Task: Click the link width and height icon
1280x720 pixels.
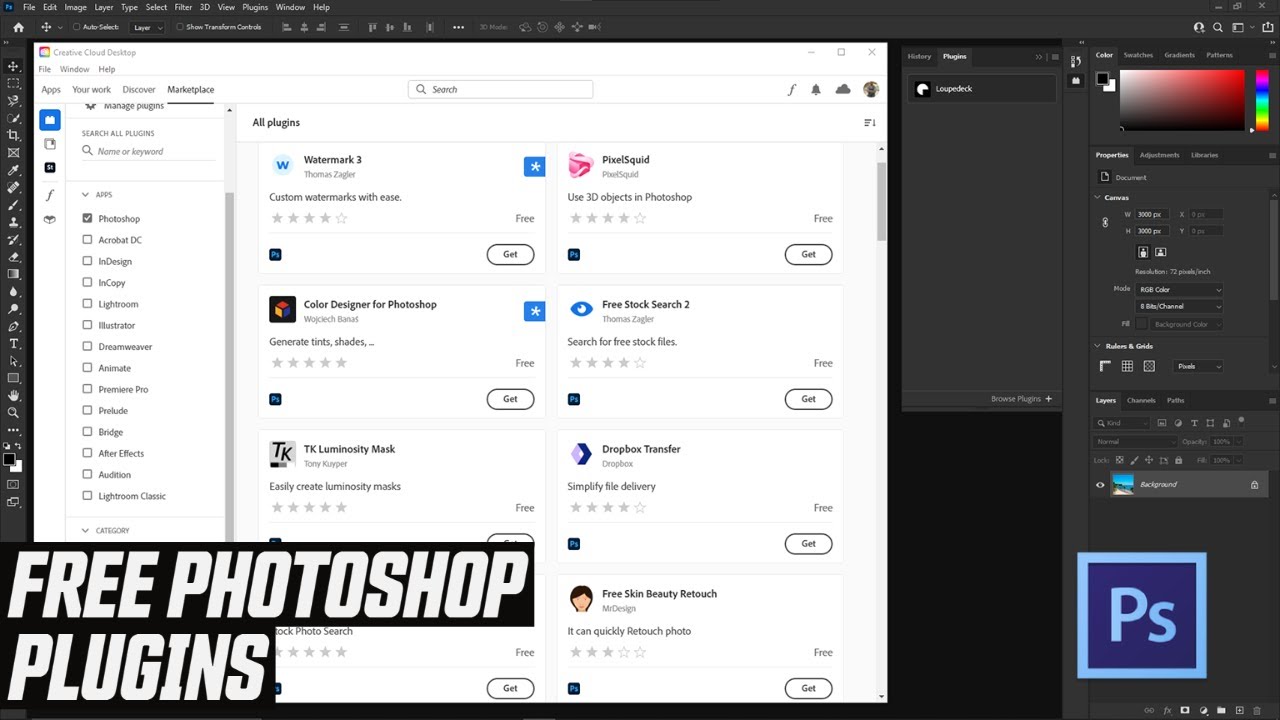Action: [x=1105, y=223]
